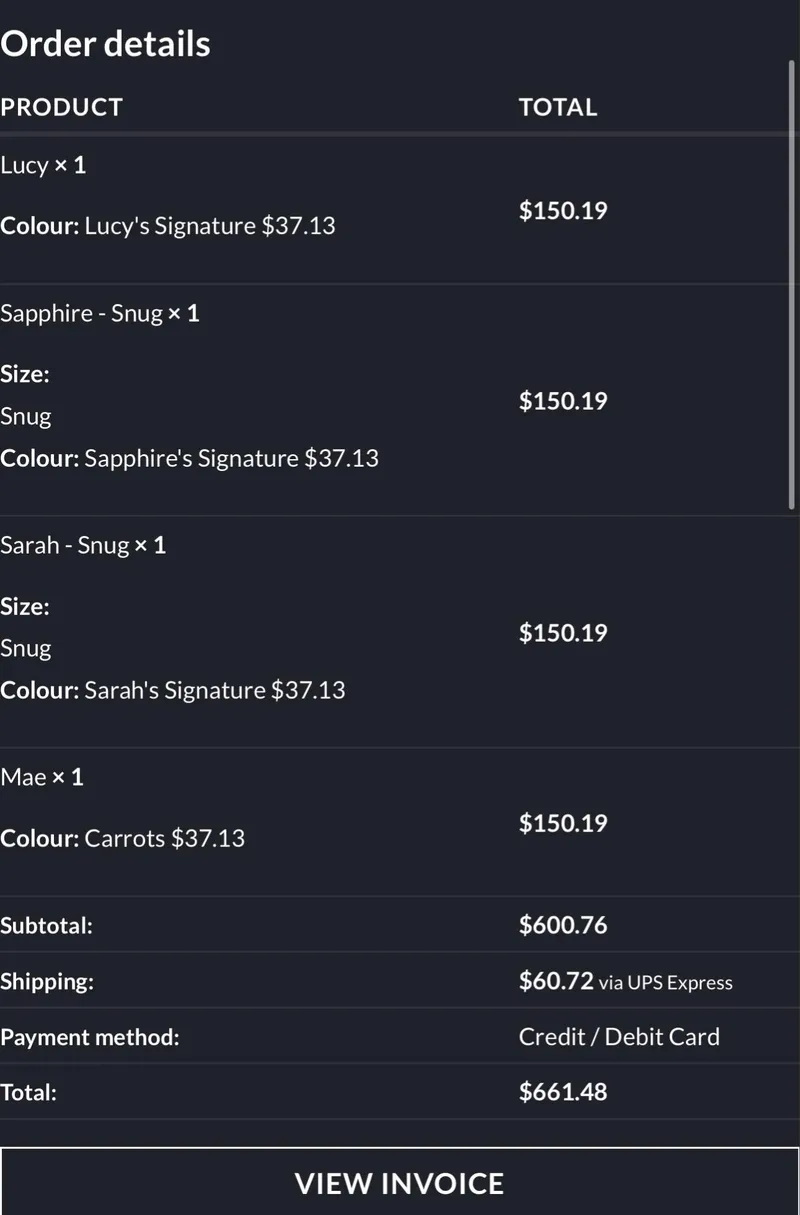Open the Sapphire - Snug product link
Viewport: 800px width, 1215px height.
click(81, 313)
